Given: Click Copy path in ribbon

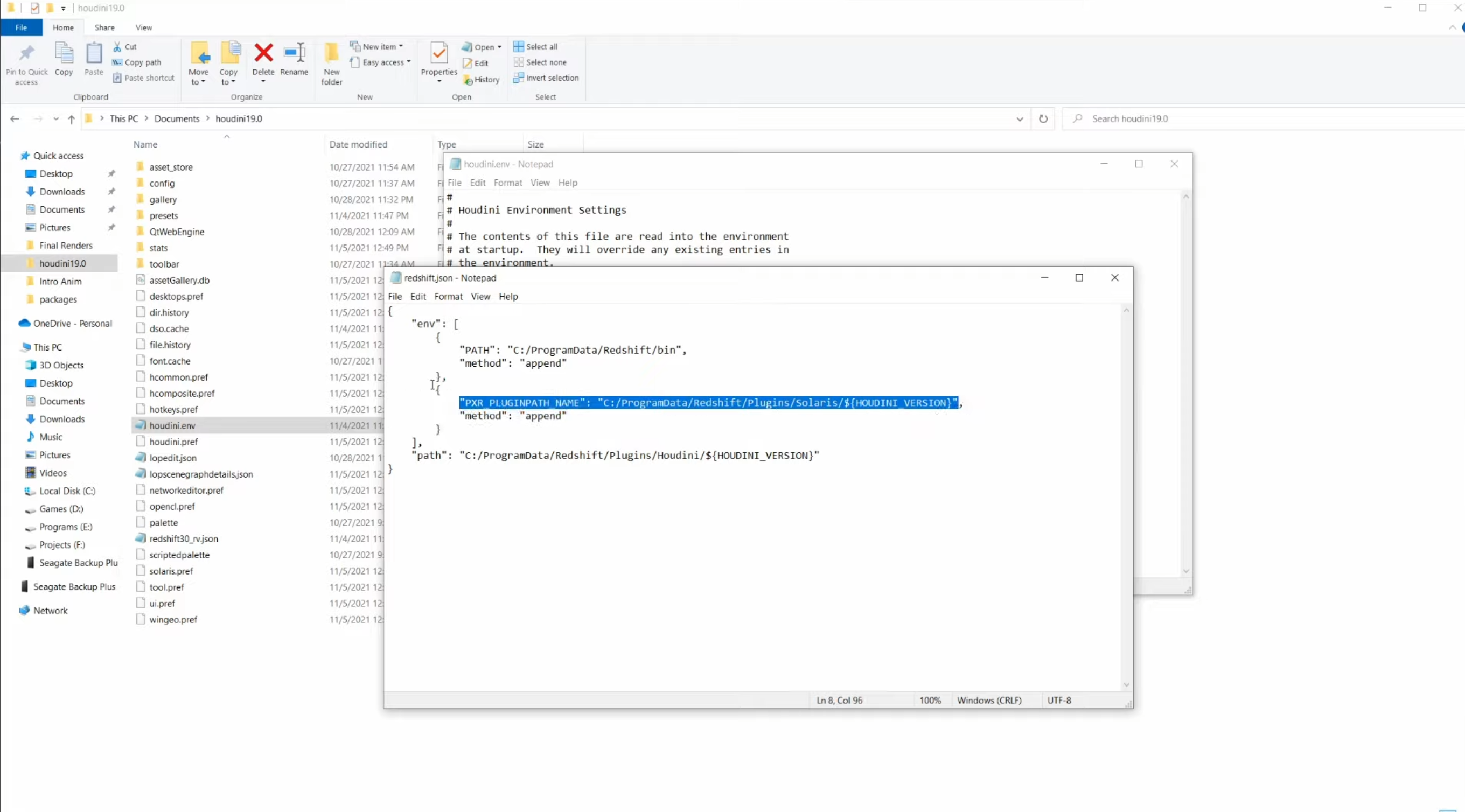Looking at the screenshot, I should tap(137, 62).
